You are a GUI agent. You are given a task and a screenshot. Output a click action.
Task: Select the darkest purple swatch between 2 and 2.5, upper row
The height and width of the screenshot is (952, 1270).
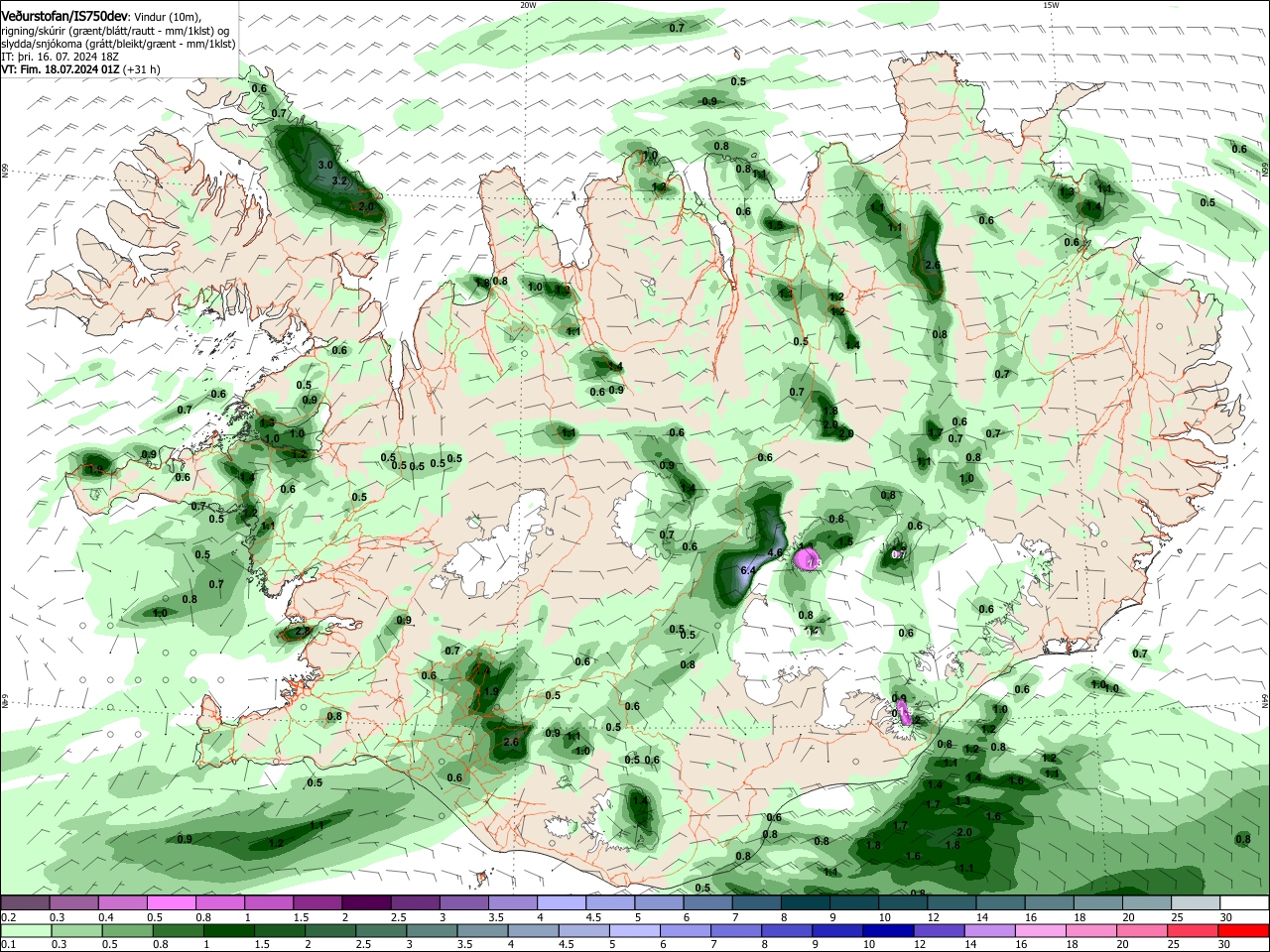click(x=366, y=902)
